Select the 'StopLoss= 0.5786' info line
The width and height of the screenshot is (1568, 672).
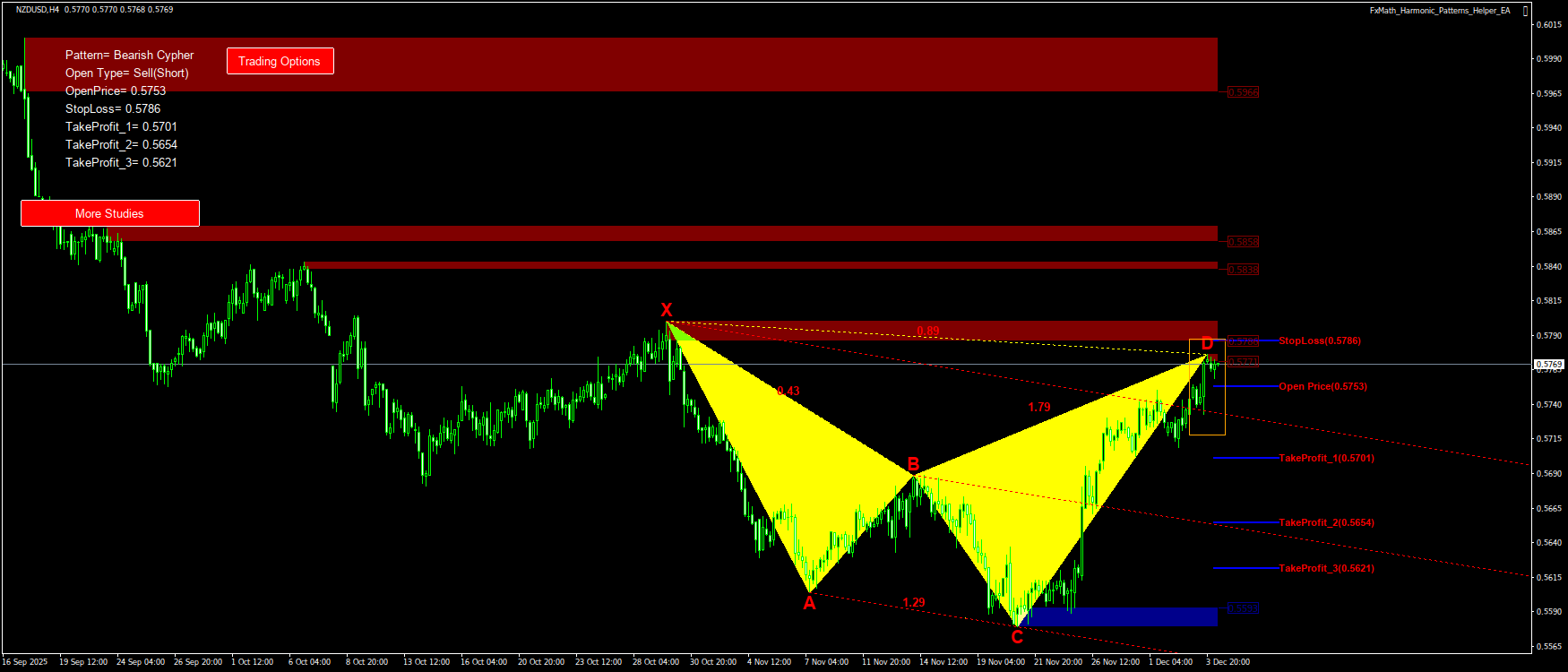pyautogui.click(x=113, y=108)
